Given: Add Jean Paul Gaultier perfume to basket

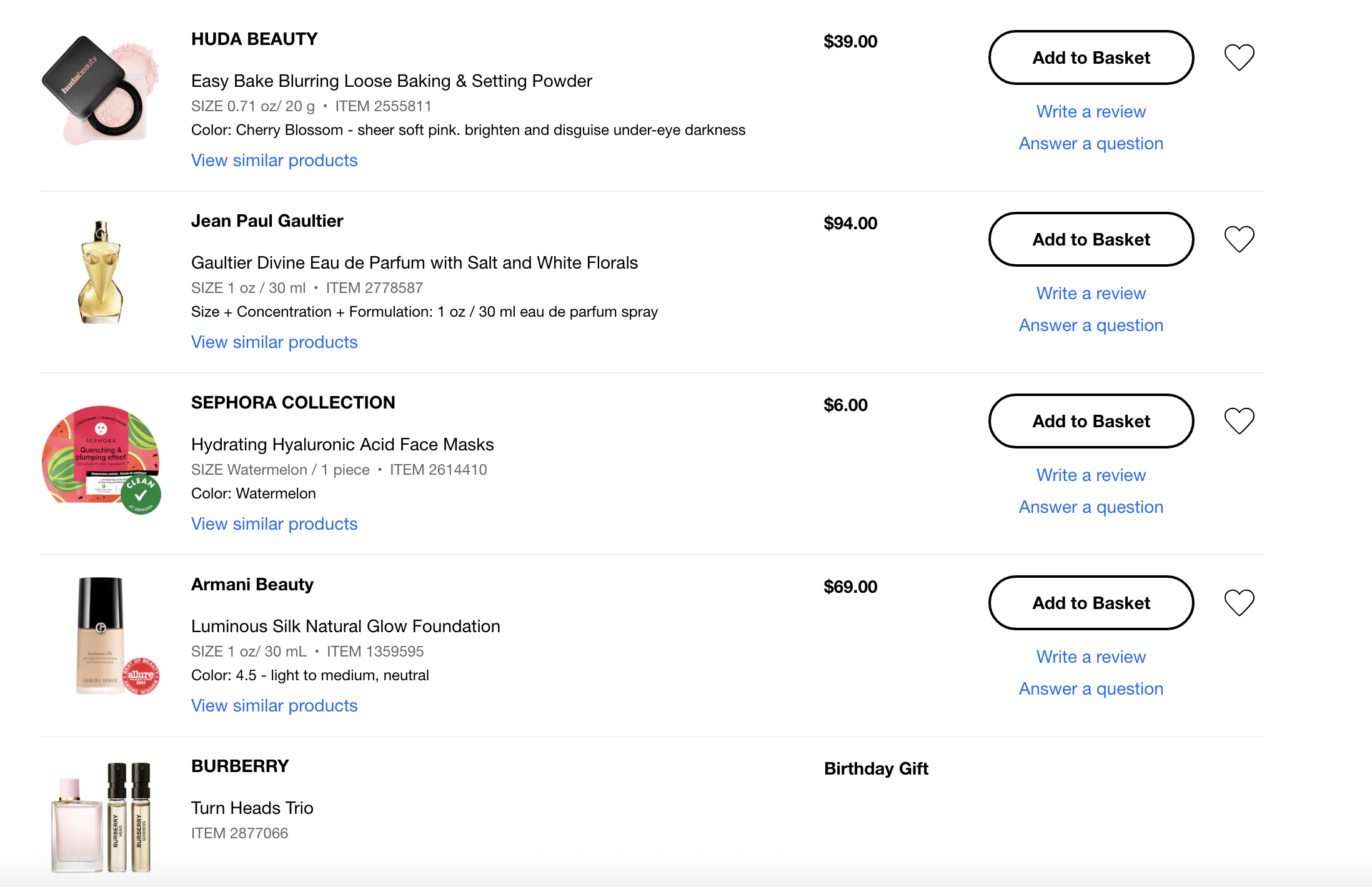Looking at the screenshot, I should click(x=1091, y=239).
